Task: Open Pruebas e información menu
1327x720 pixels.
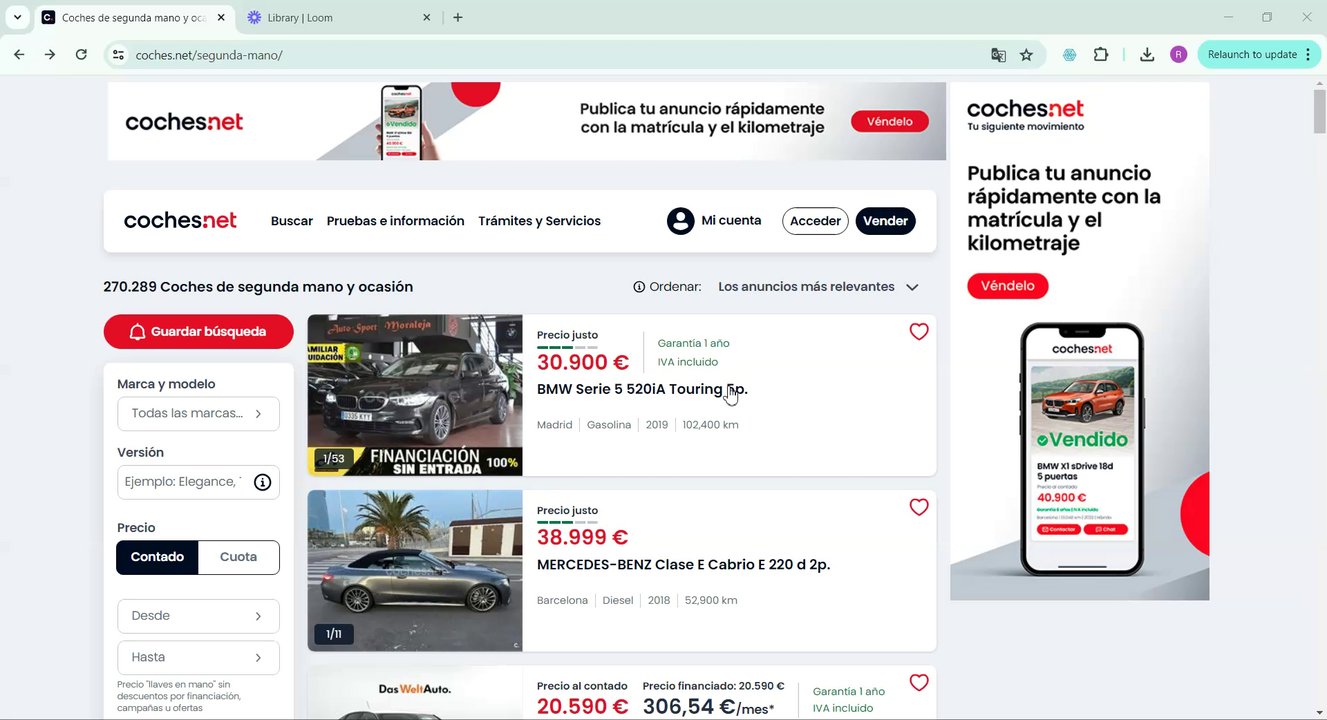Action: [x=395, y=221]
